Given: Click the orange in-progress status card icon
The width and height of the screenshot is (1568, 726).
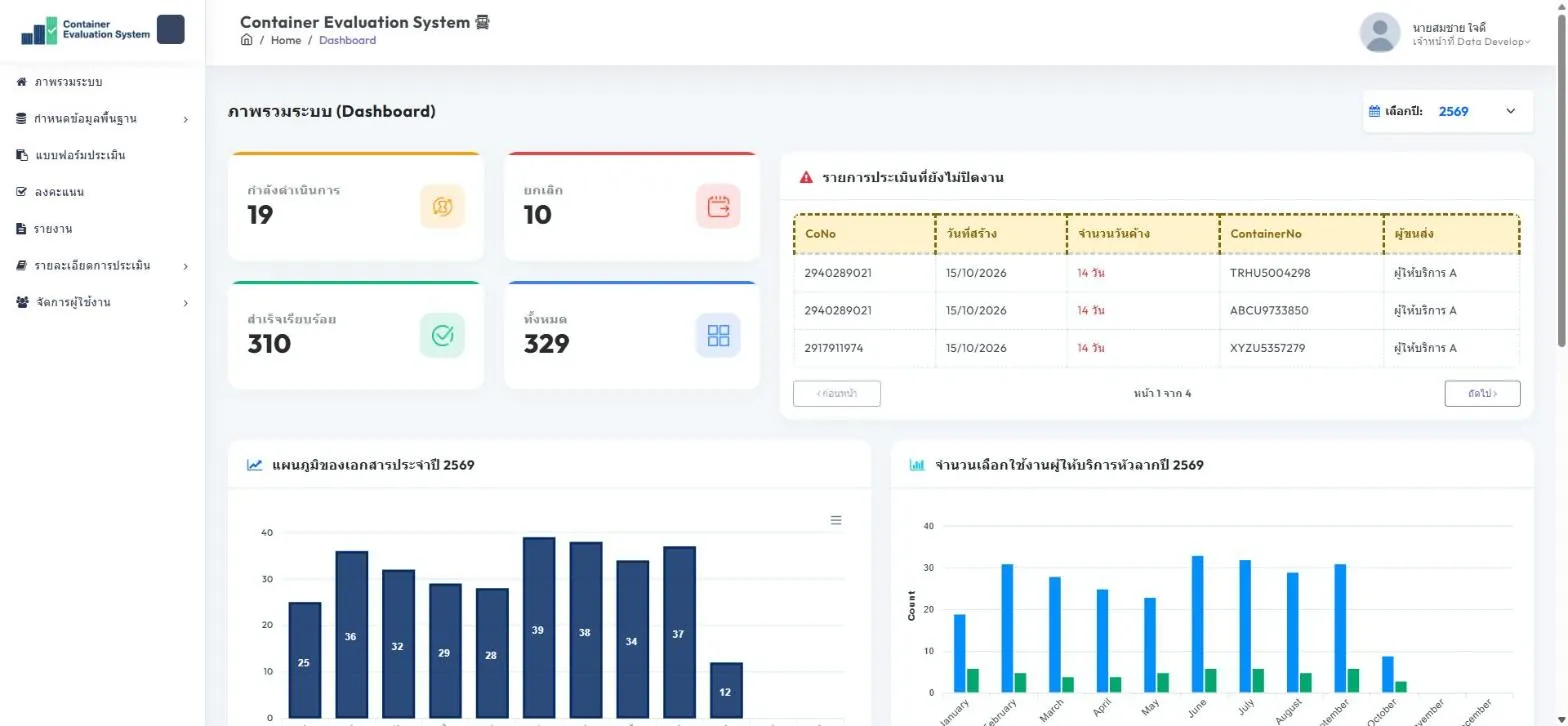Looking at the screenshot, I should (442, 207).
